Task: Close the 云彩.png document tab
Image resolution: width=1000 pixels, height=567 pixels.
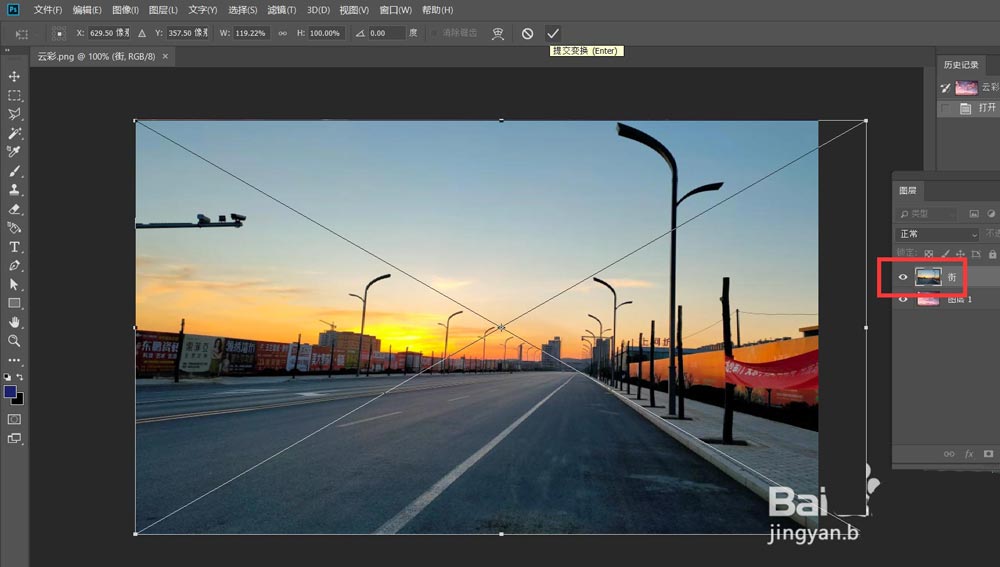Action: pyautogui.click(x=165, y=56)
